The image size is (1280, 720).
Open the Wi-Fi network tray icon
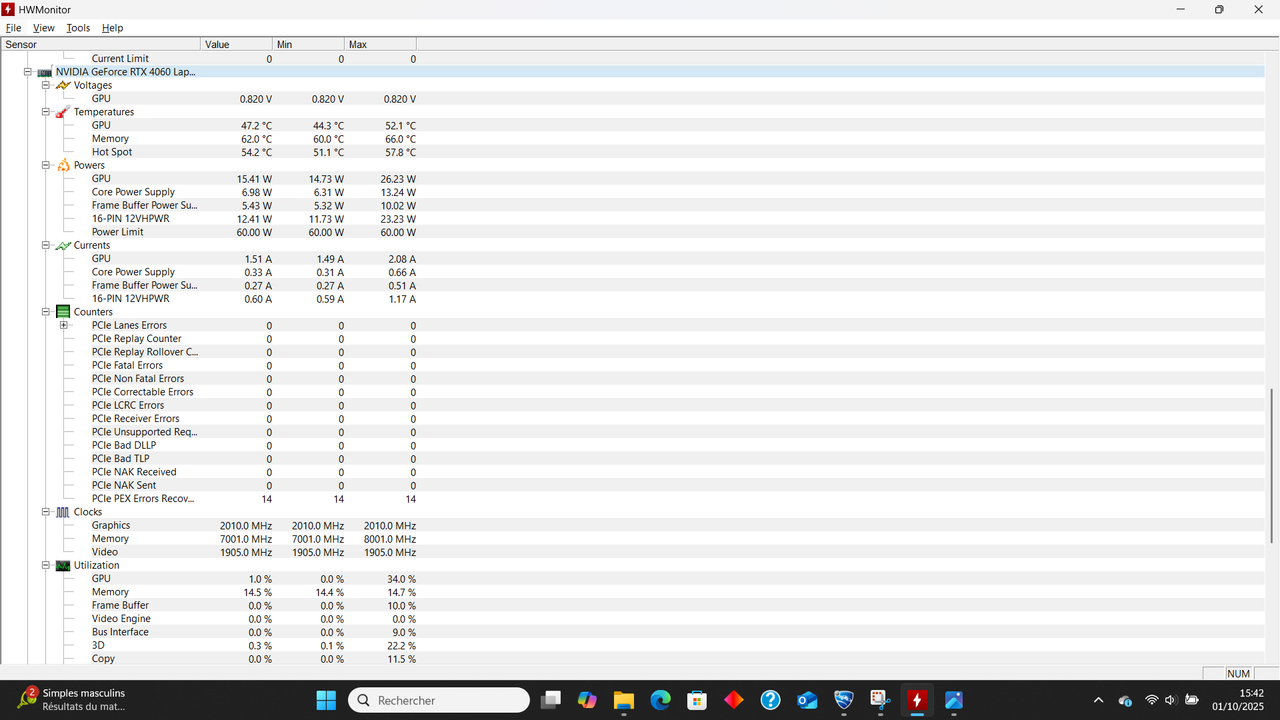(1151, 700)
